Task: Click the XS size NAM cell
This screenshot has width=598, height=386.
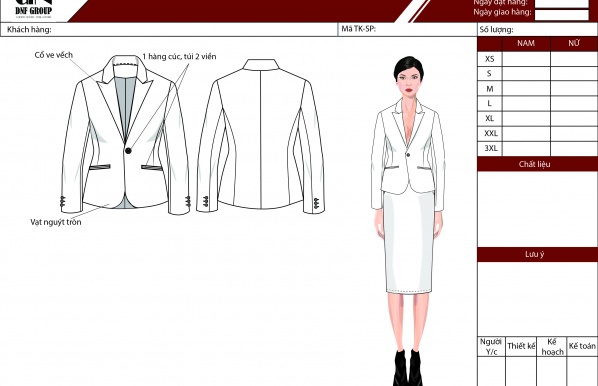Action: (x=526, y=59)
